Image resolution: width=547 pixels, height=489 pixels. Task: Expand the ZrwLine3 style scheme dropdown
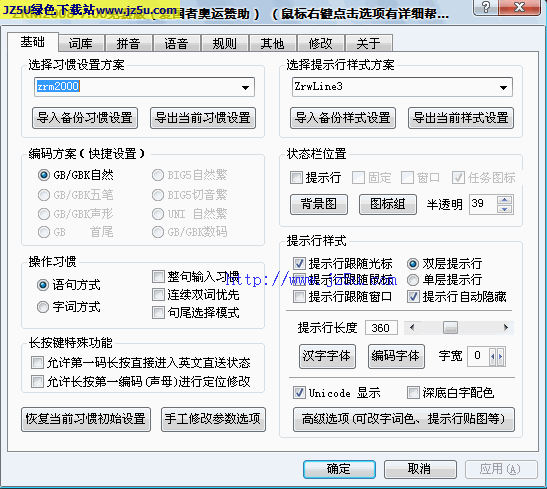point(503,87)
